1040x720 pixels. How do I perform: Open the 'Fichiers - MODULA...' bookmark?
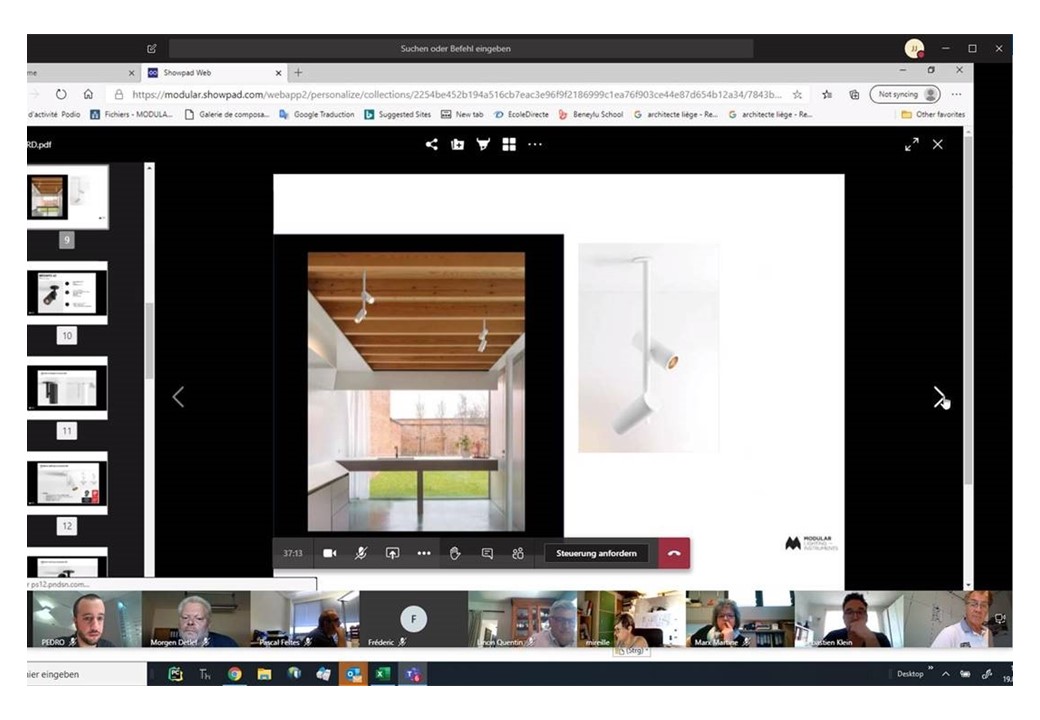(131, 114)
